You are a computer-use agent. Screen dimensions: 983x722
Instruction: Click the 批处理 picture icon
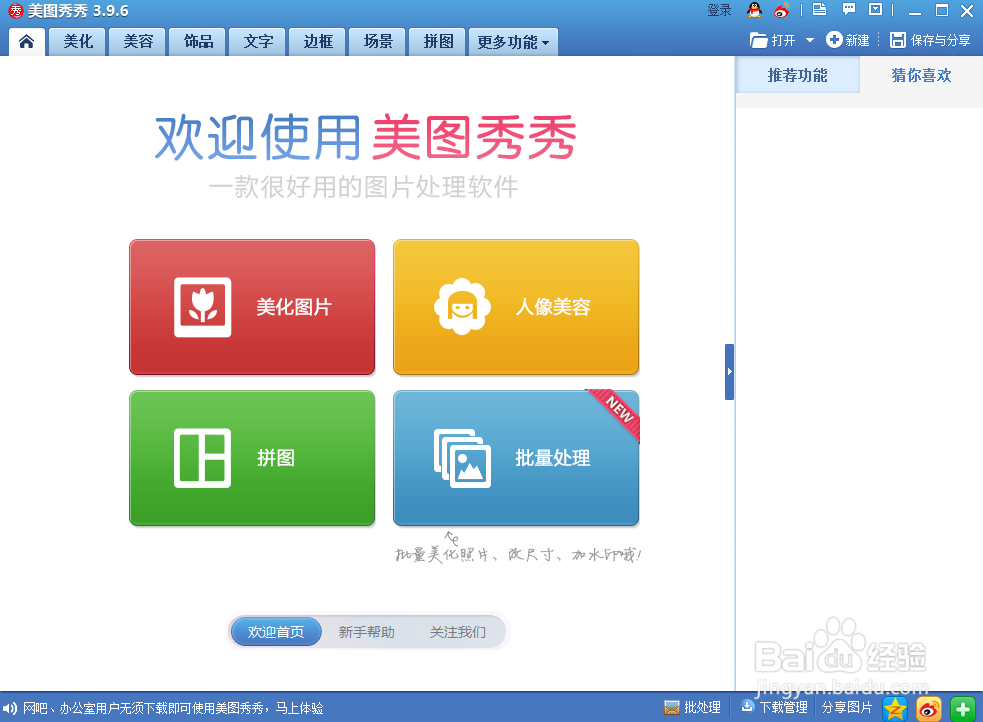(x=671, y=708)
